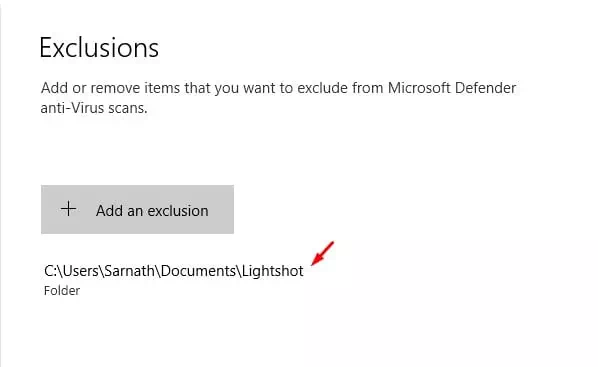
Task: Select the Lightshot folder exclusion entry
Action: (174, 279)
